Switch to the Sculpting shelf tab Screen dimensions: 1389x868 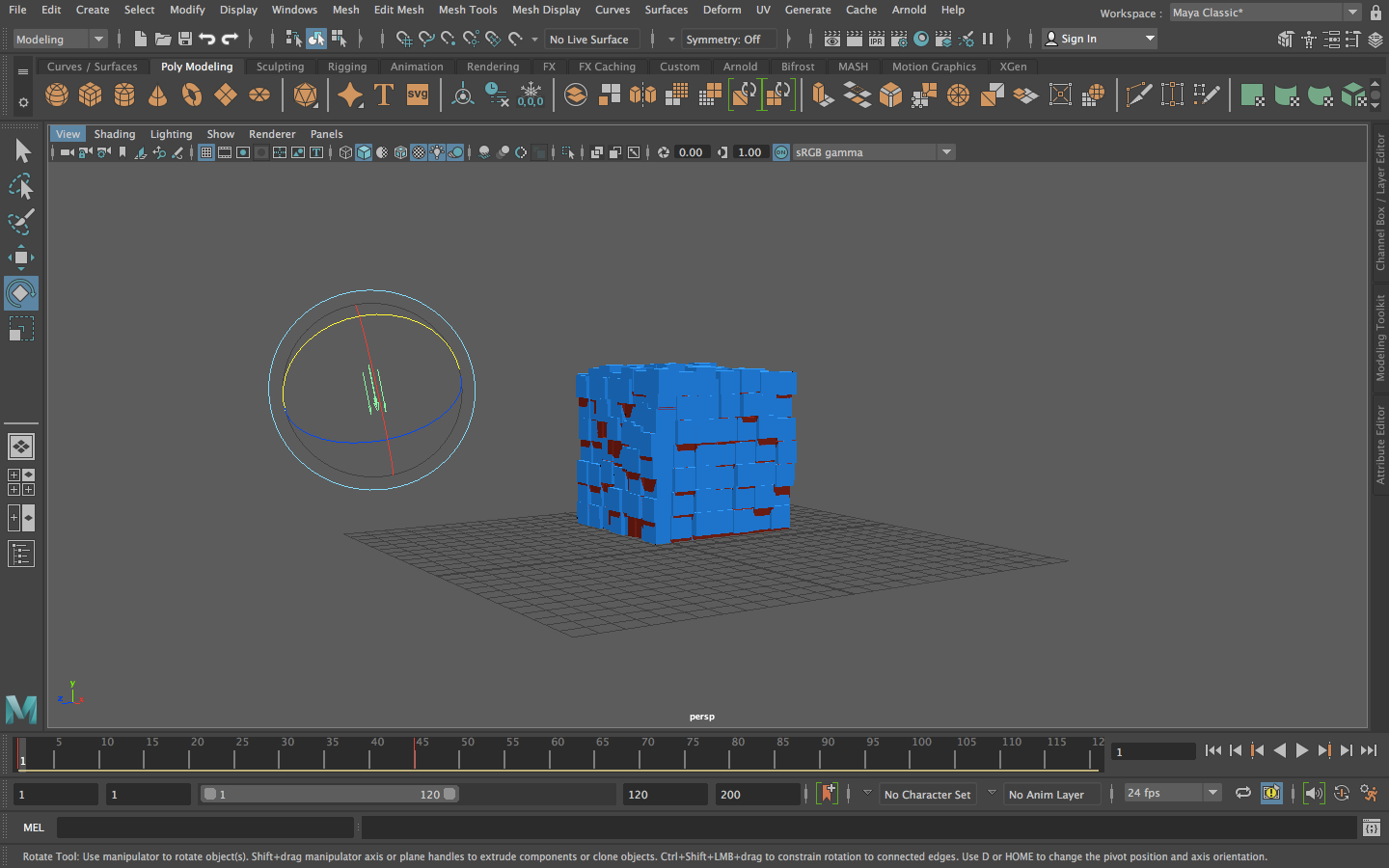click(280, 67)
